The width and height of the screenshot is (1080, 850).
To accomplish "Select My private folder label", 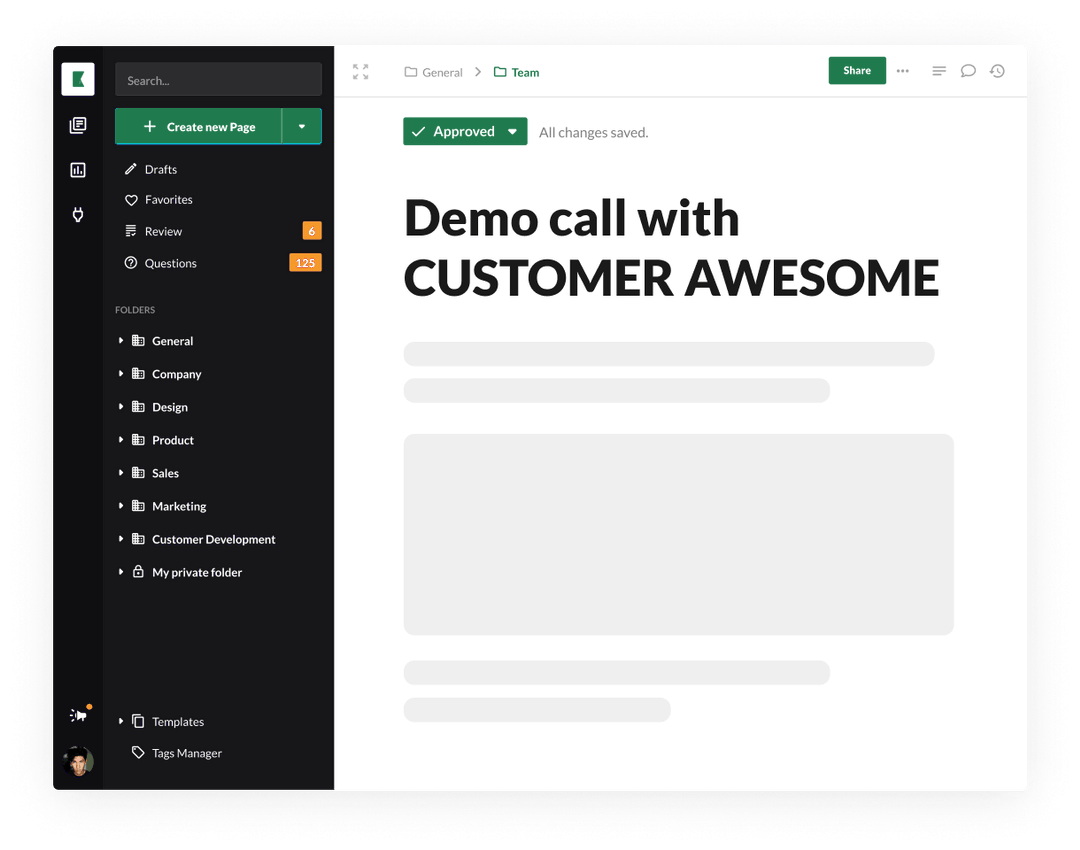I will pyautogui.click(x=197, y=572).
